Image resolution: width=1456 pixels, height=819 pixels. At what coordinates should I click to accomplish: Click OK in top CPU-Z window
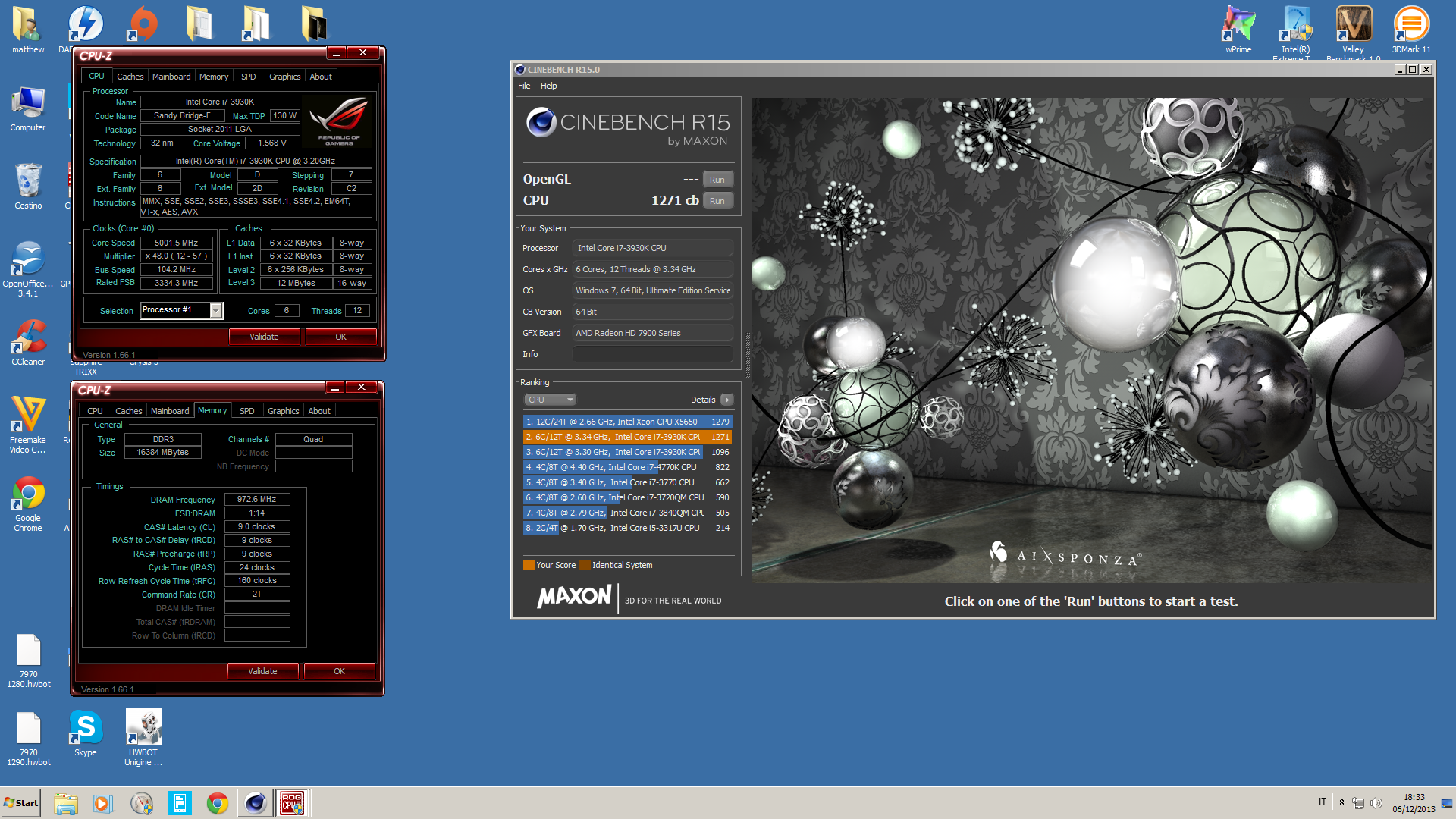click(340, 337)
